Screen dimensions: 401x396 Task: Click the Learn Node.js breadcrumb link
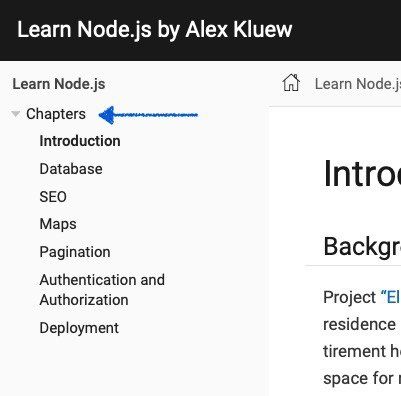click(358, 84)
